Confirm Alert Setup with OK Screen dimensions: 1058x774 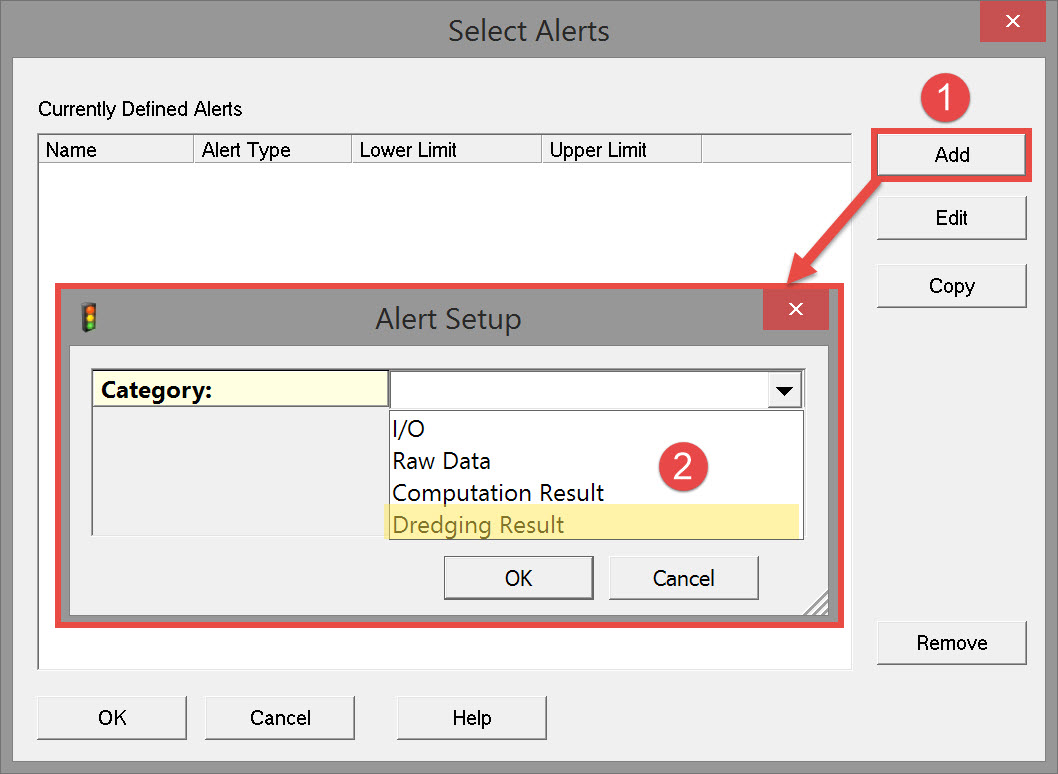click(518, 578)
